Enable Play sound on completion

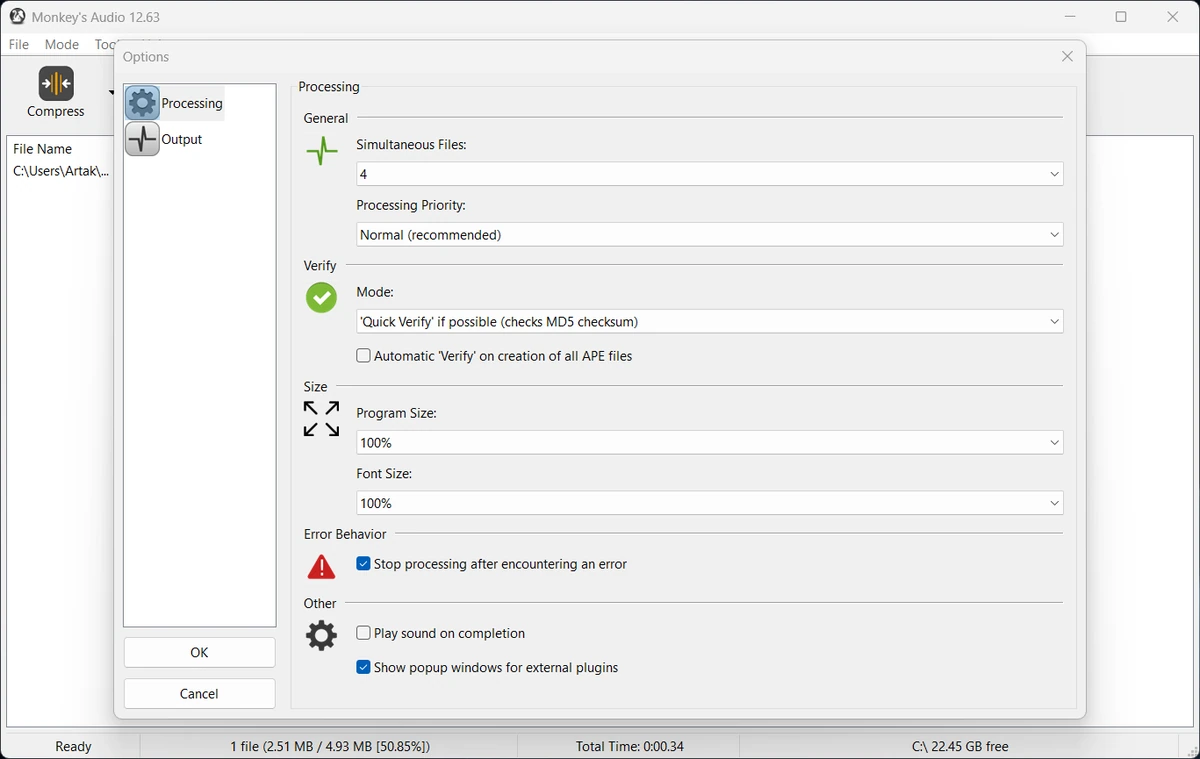click(363, 633)
